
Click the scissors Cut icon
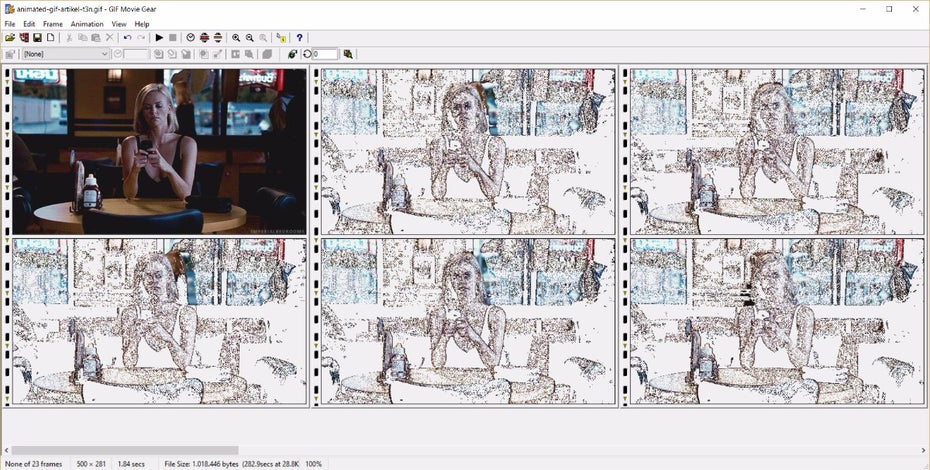tap(69, 37)
